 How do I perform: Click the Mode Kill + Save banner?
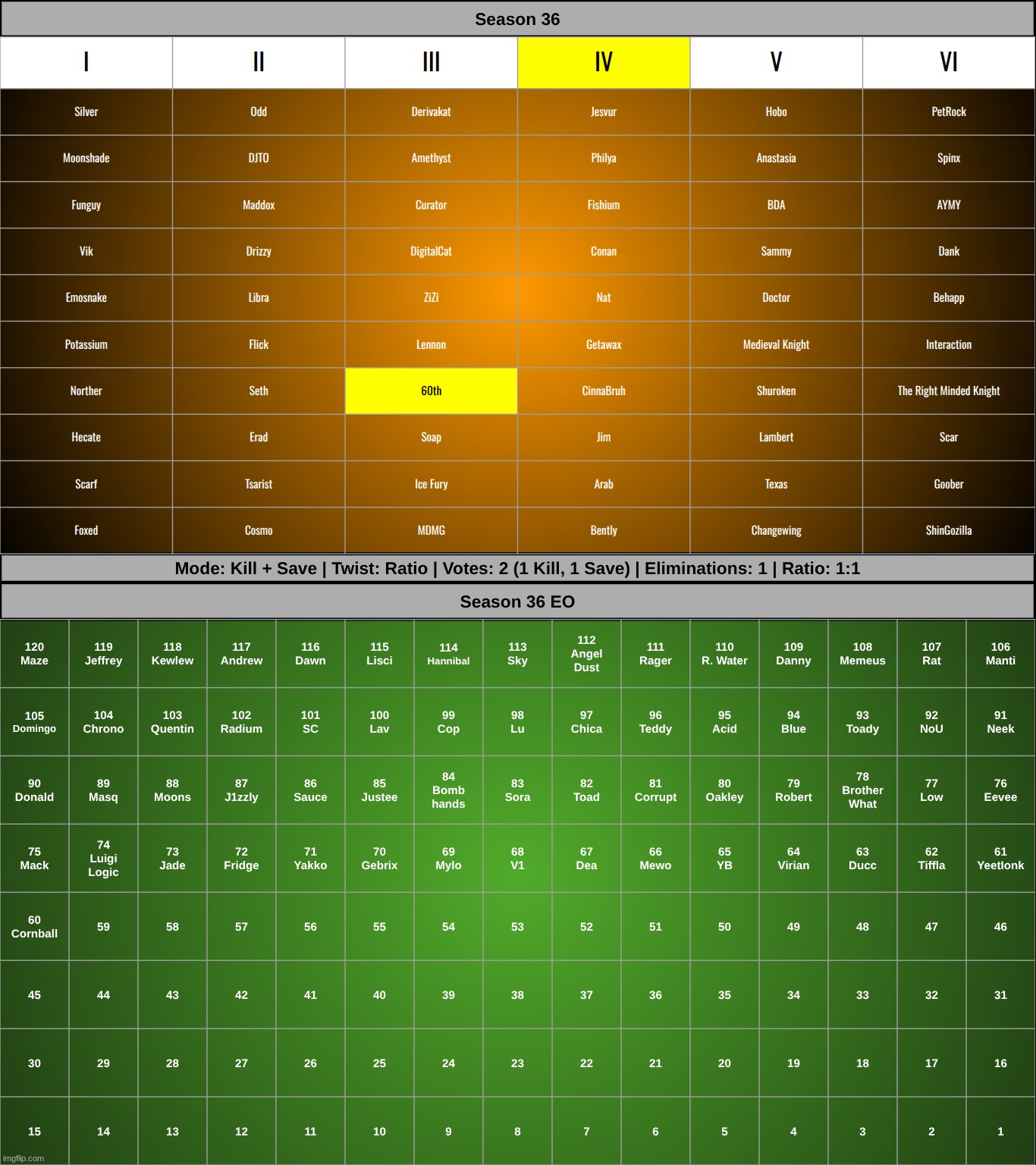(x=517, y=568)
